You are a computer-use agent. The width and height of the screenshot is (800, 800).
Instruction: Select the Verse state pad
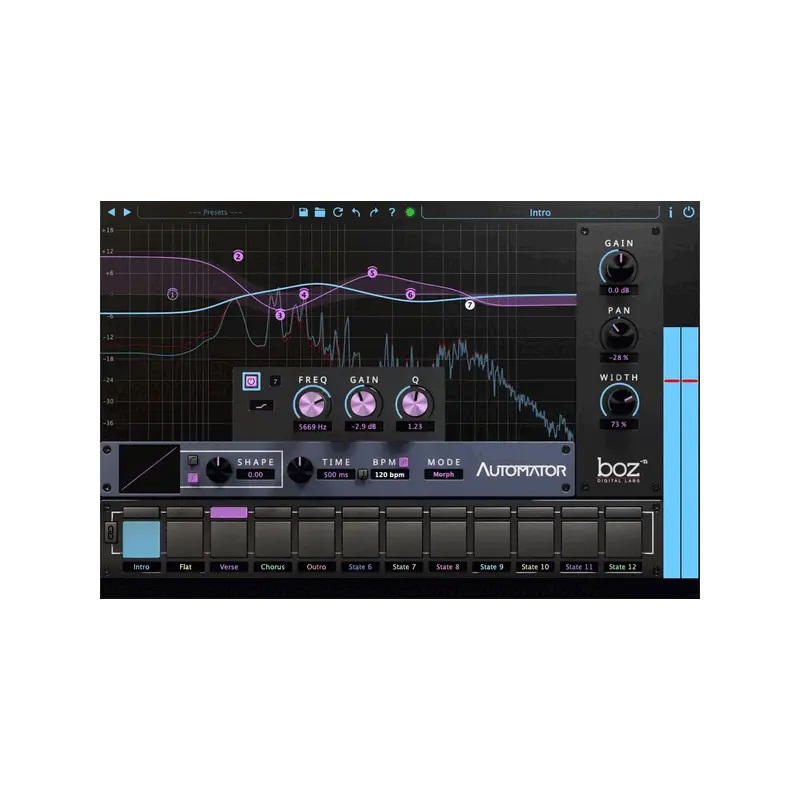(229, 539)
